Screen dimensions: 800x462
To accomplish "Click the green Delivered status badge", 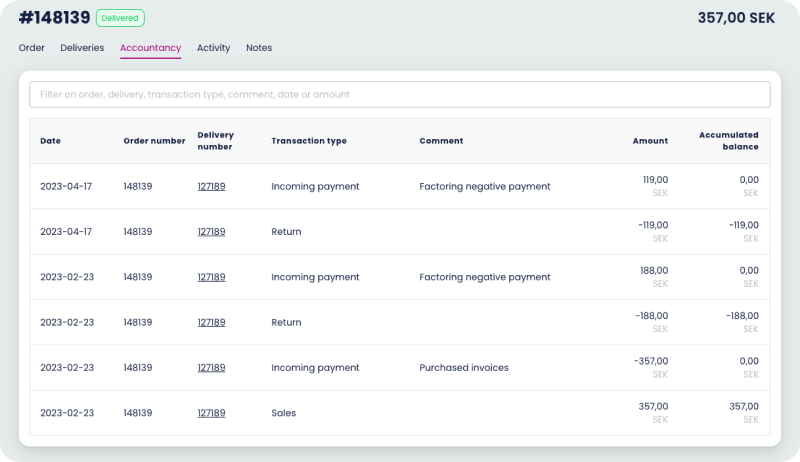I will click(x=120, y=18).
